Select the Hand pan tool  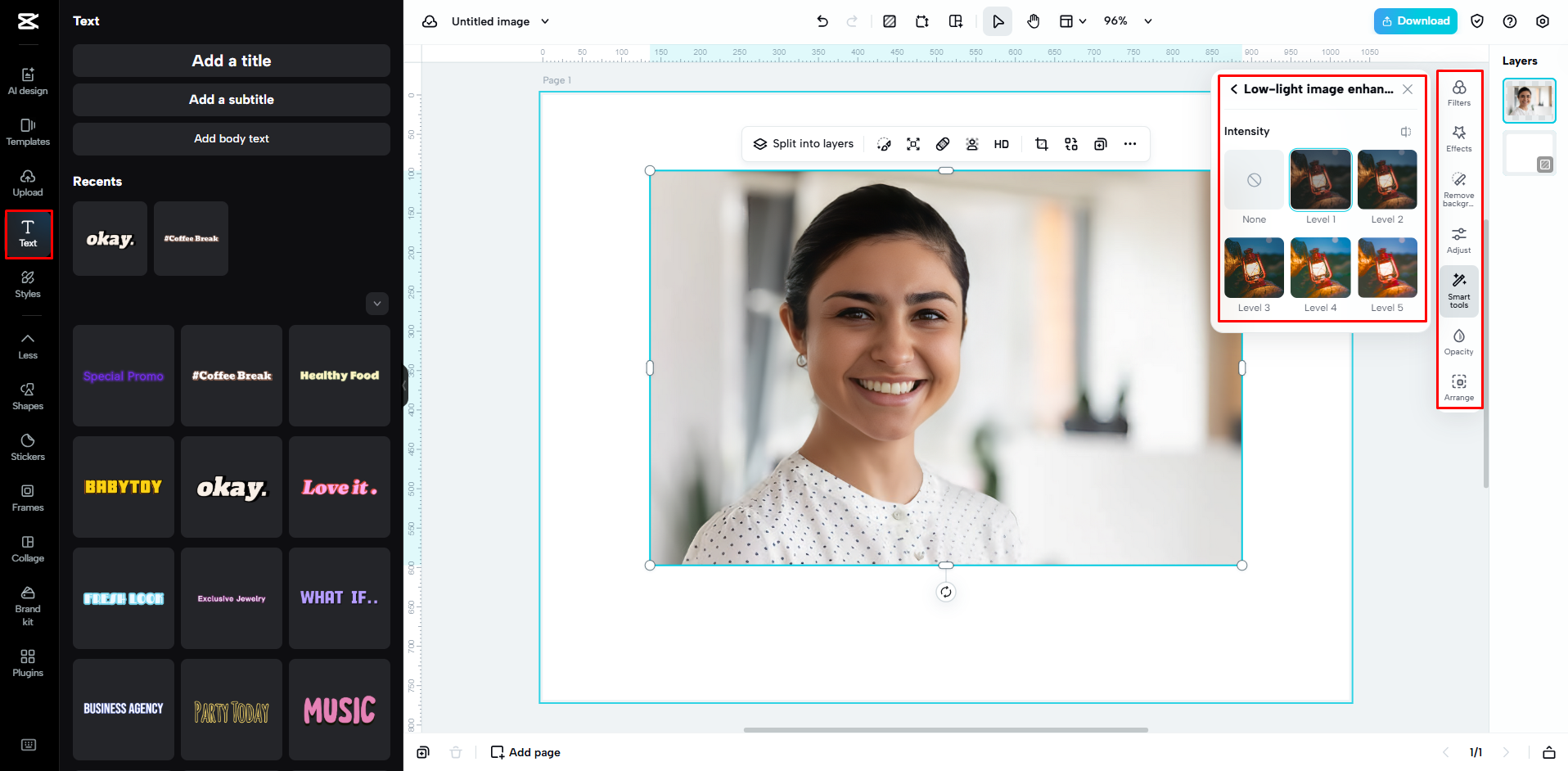click(x=1033, y=21)
